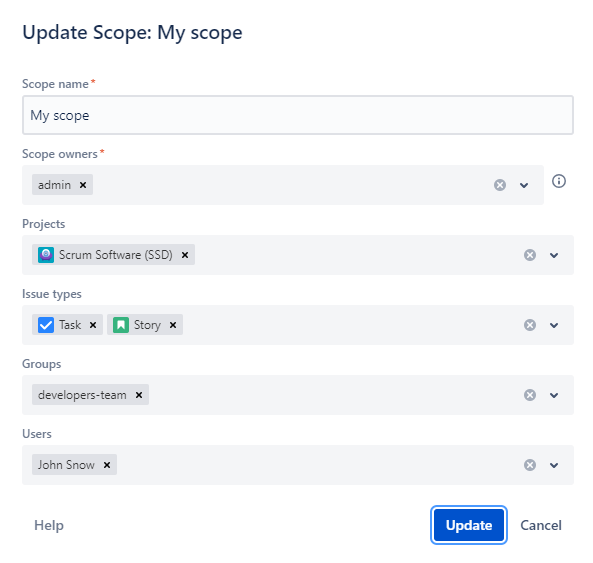This screenshot has width=593, height=563.
Task: Remove the Story issue type tag
Action: (173, 325)
